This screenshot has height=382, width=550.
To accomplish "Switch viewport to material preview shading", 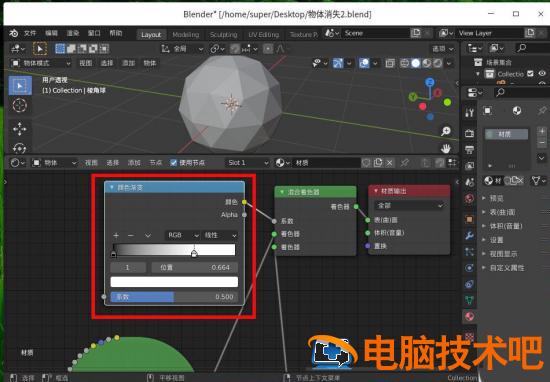I will 427,63.
